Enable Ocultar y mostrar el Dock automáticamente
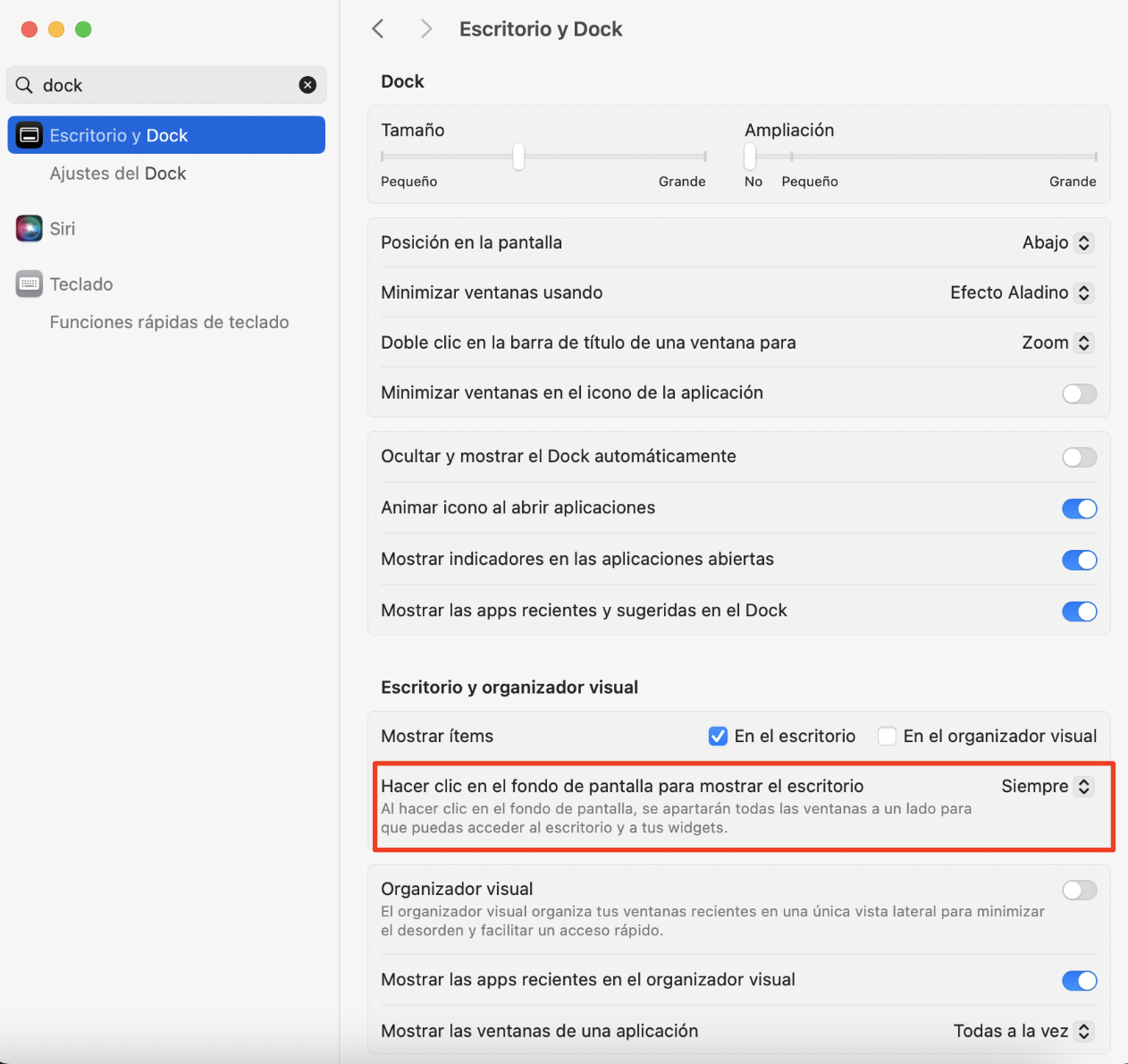1128x1064 pixels. tap(1079, 457)
